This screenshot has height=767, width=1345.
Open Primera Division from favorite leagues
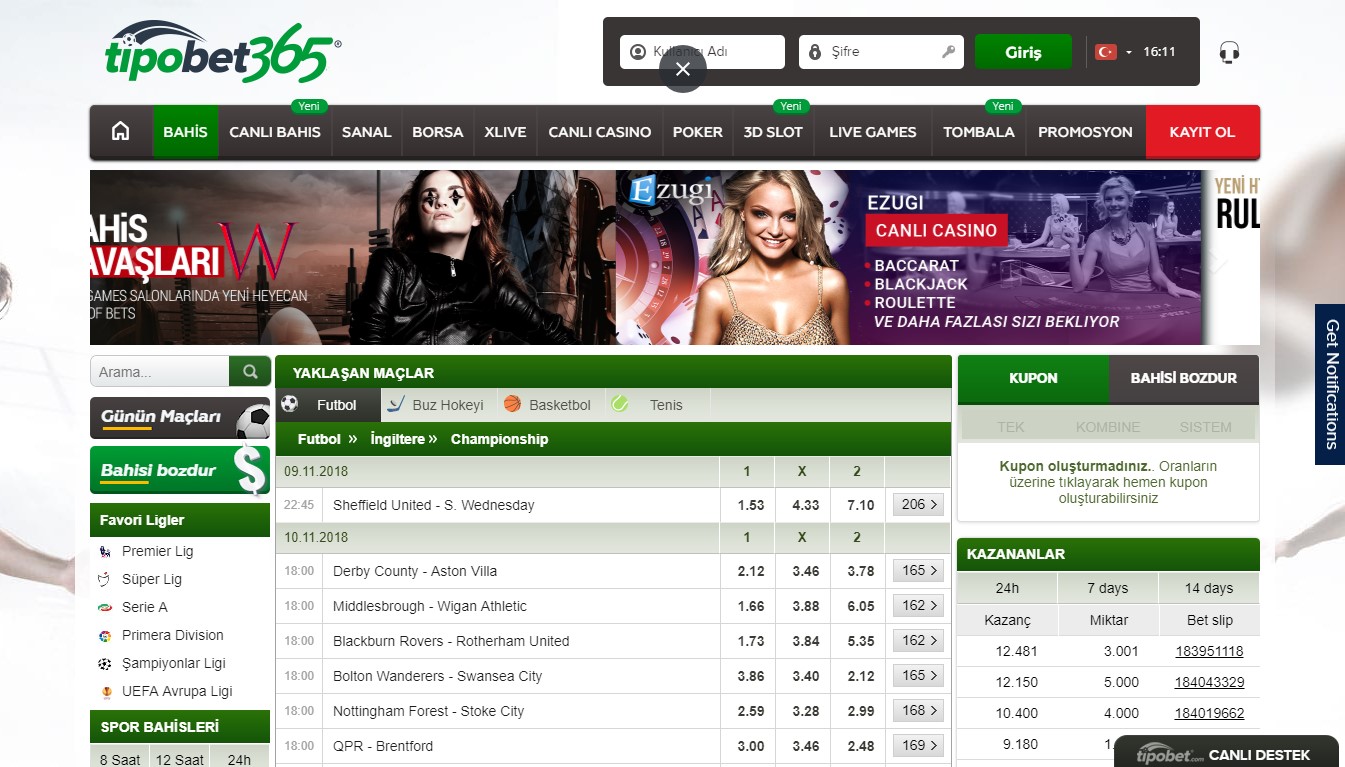pos(172,635)
